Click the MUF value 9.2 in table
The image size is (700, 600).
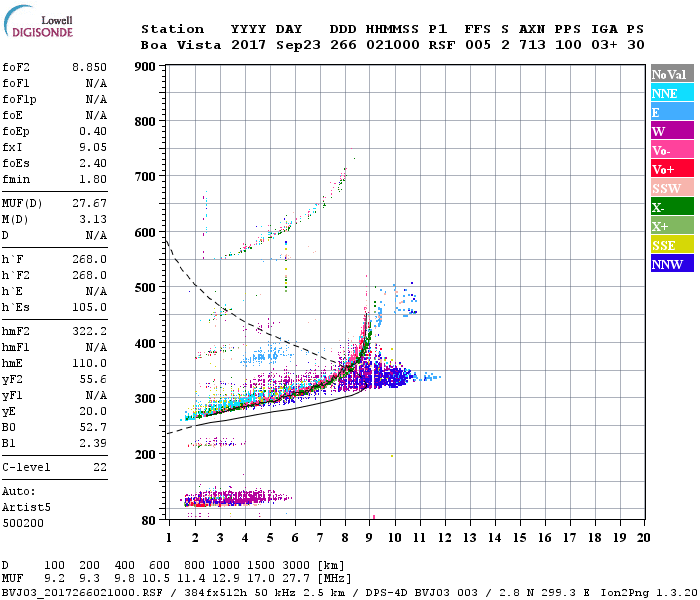click(54, 579)
